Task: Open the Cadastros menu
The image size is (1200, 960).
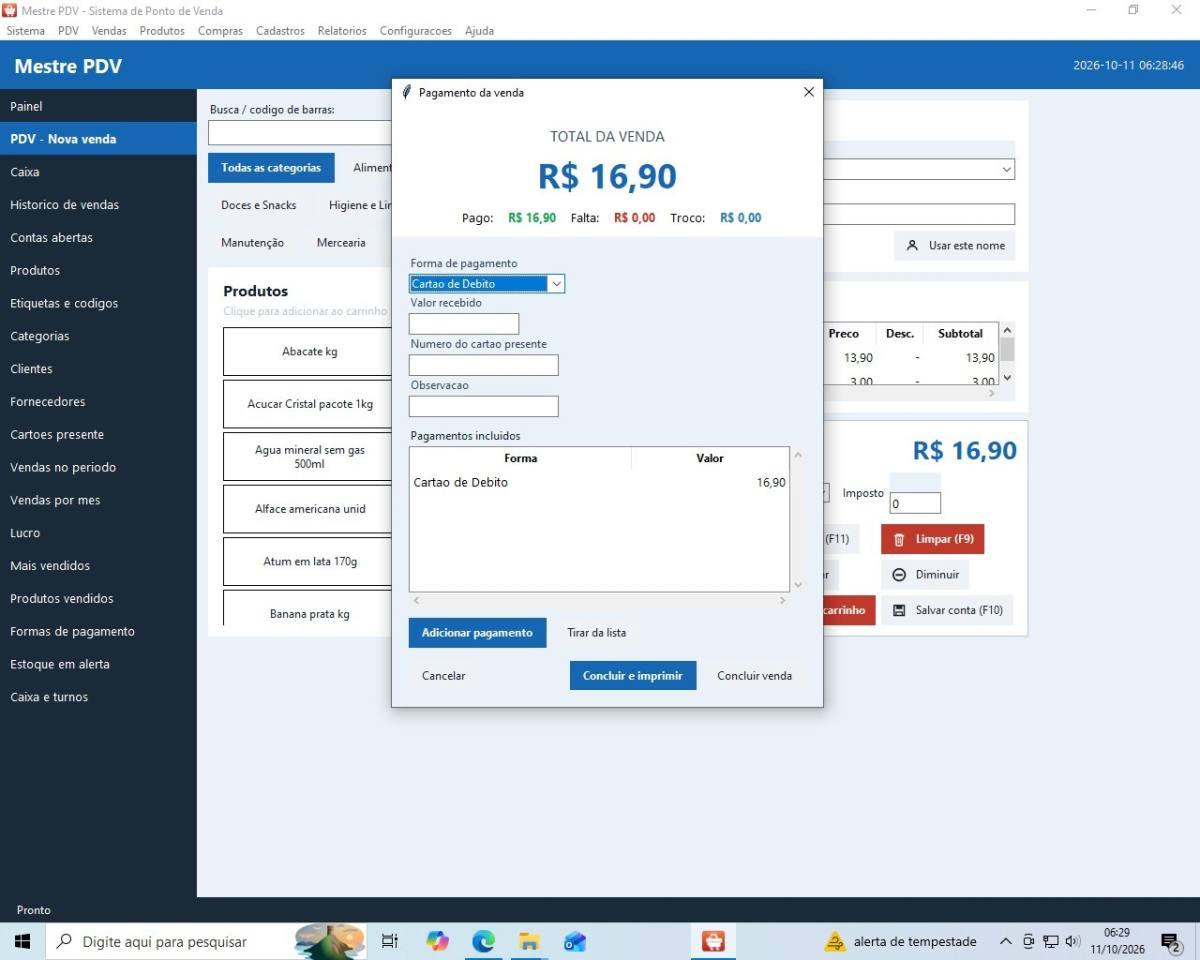Action: [280, 31]
